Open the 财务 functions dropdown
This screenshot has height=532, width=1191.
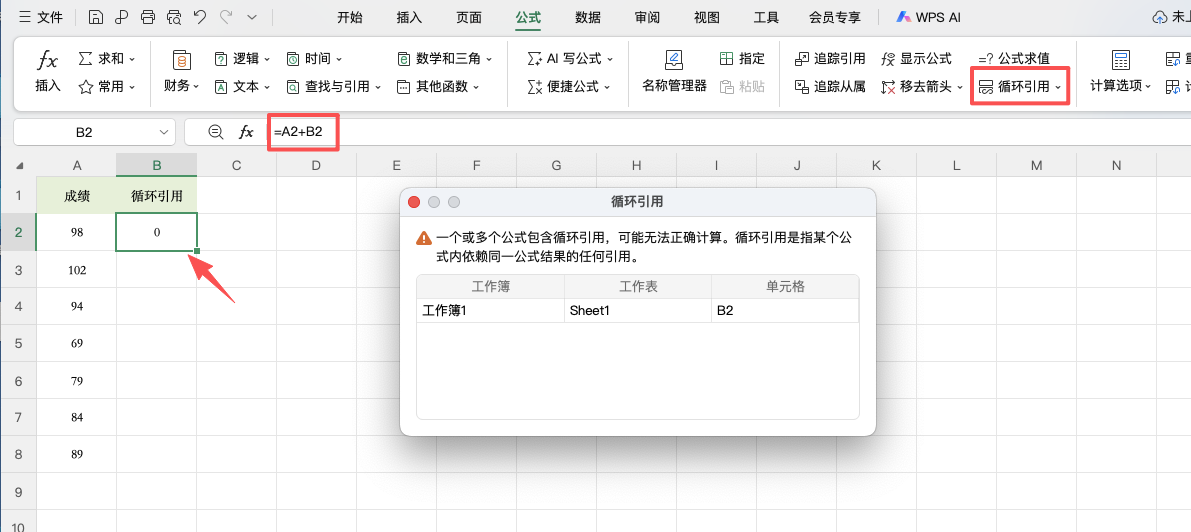tap(182, 72)
